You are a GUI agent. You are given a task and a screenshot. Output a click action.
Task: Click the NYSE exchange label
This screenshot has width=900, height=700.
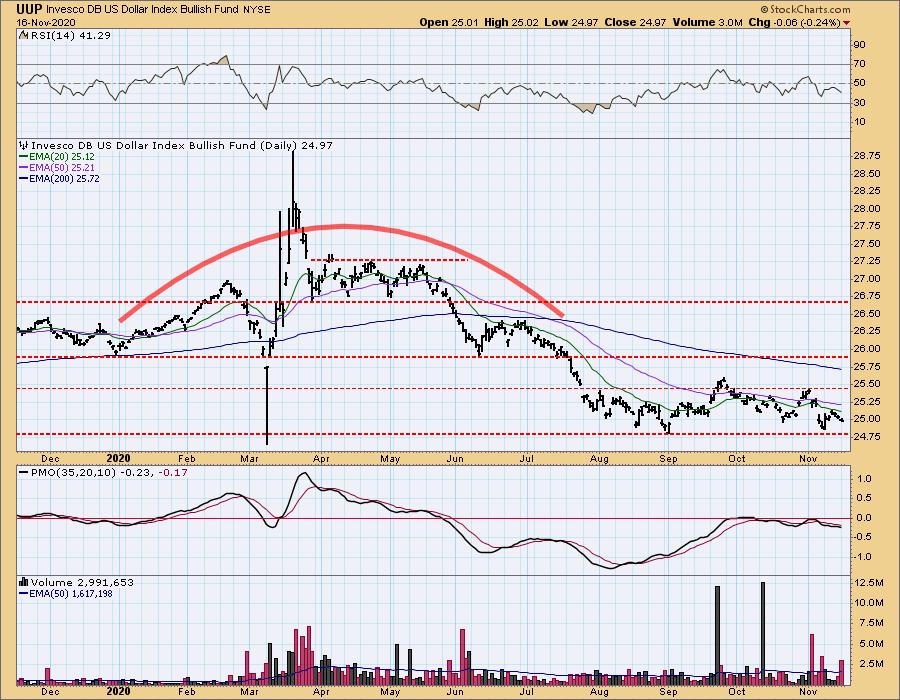click(257, 10)
